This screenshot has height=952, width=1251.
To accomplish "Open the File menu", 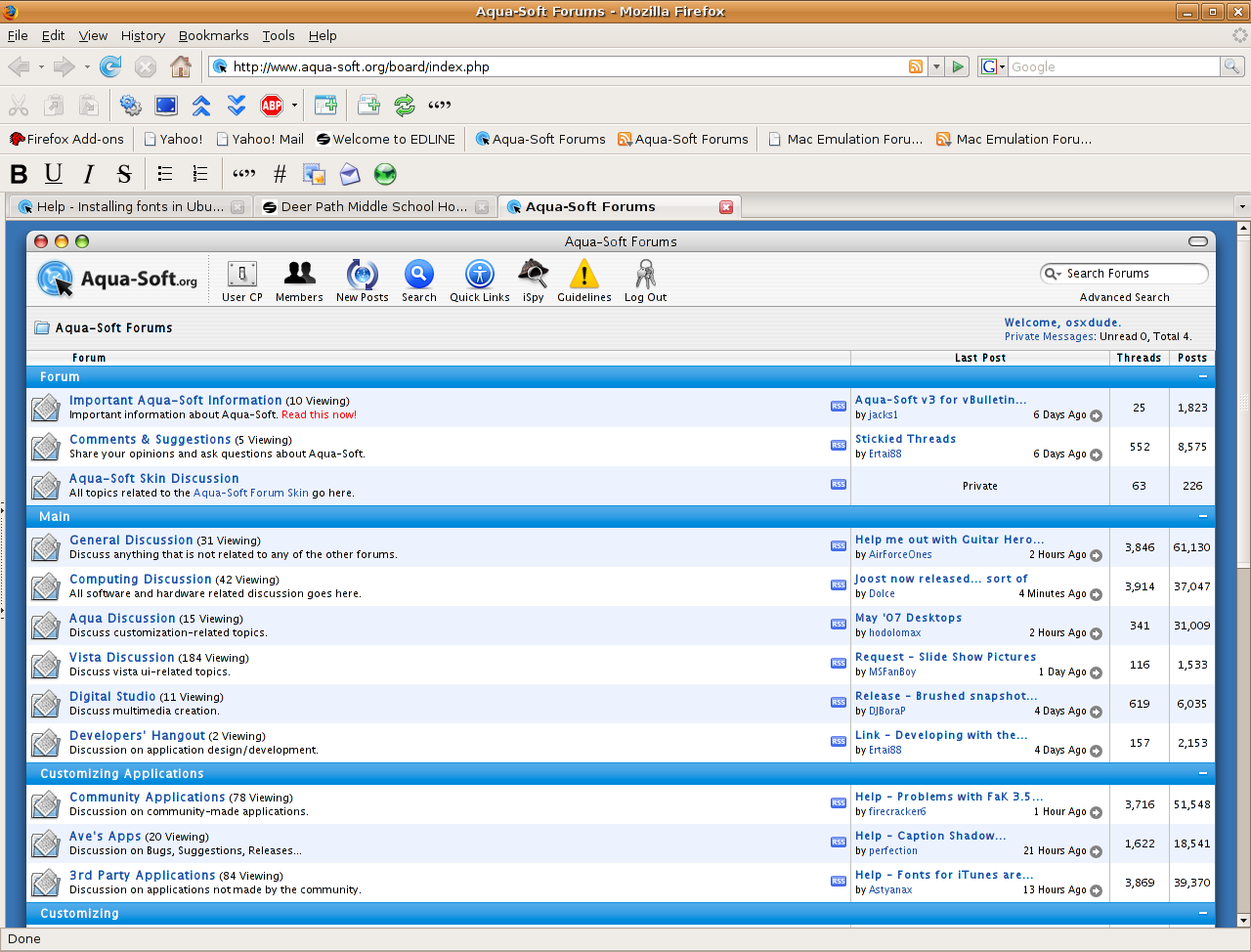I will point(18,35).
